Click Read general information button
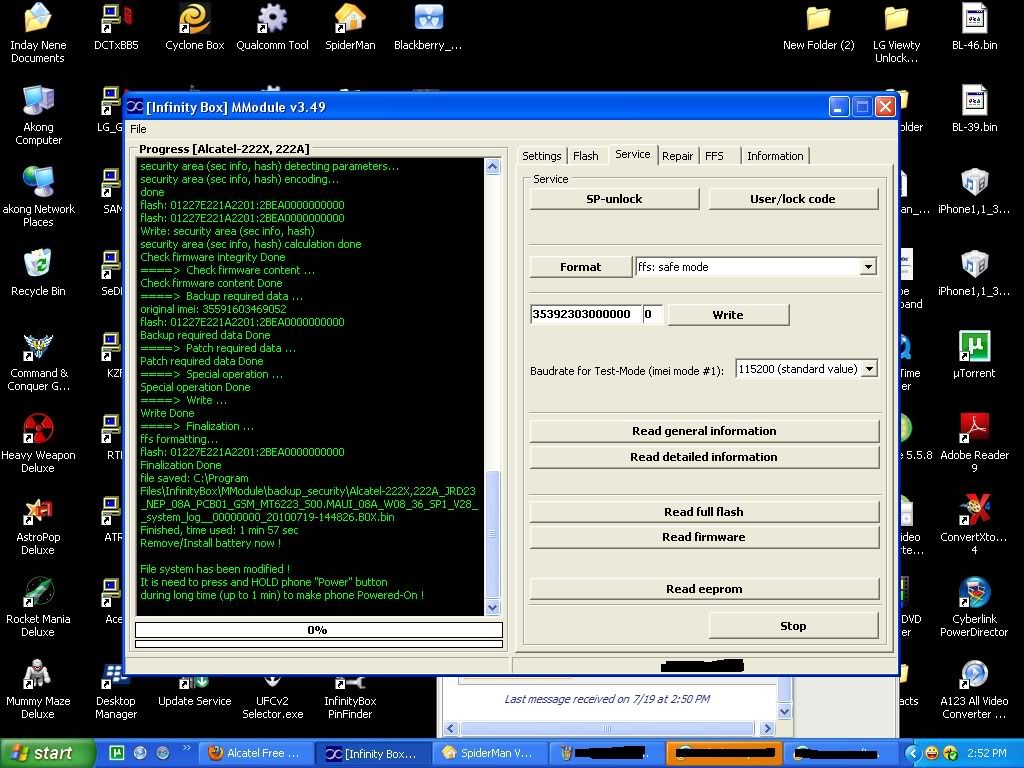 (x=704, y=431)
